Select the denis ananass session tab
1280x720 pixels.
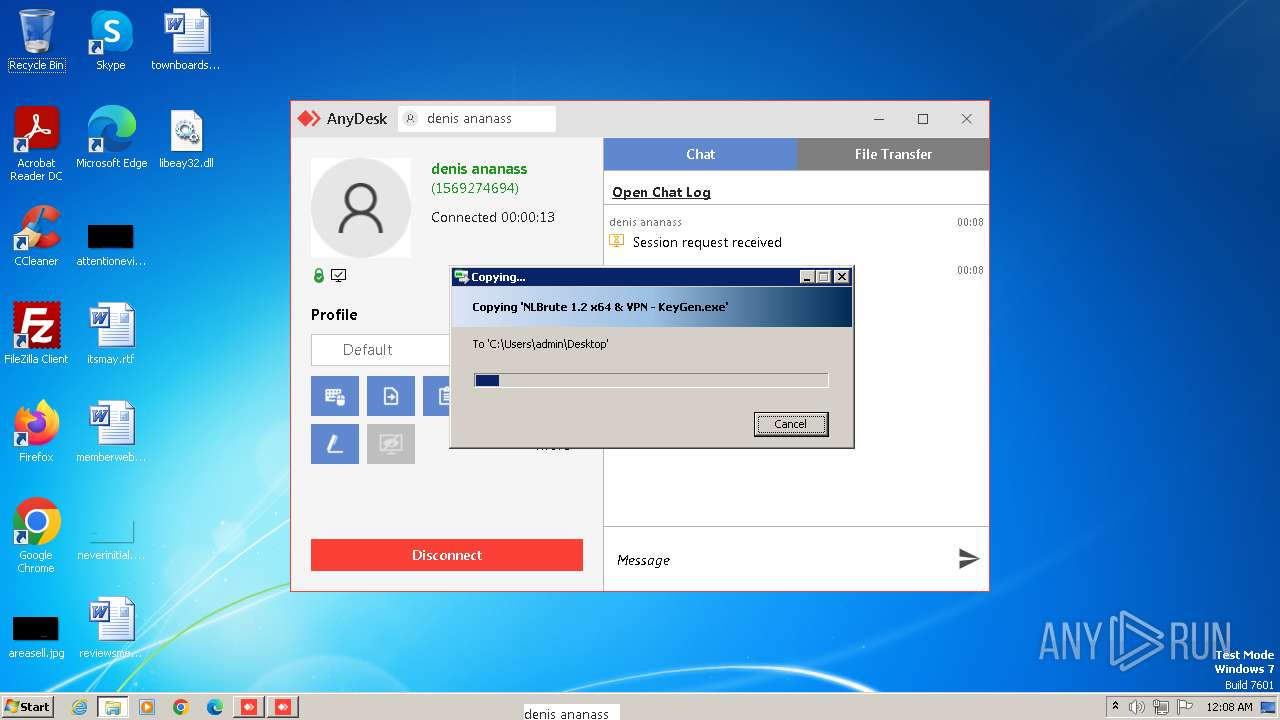(x=477, y=119)
